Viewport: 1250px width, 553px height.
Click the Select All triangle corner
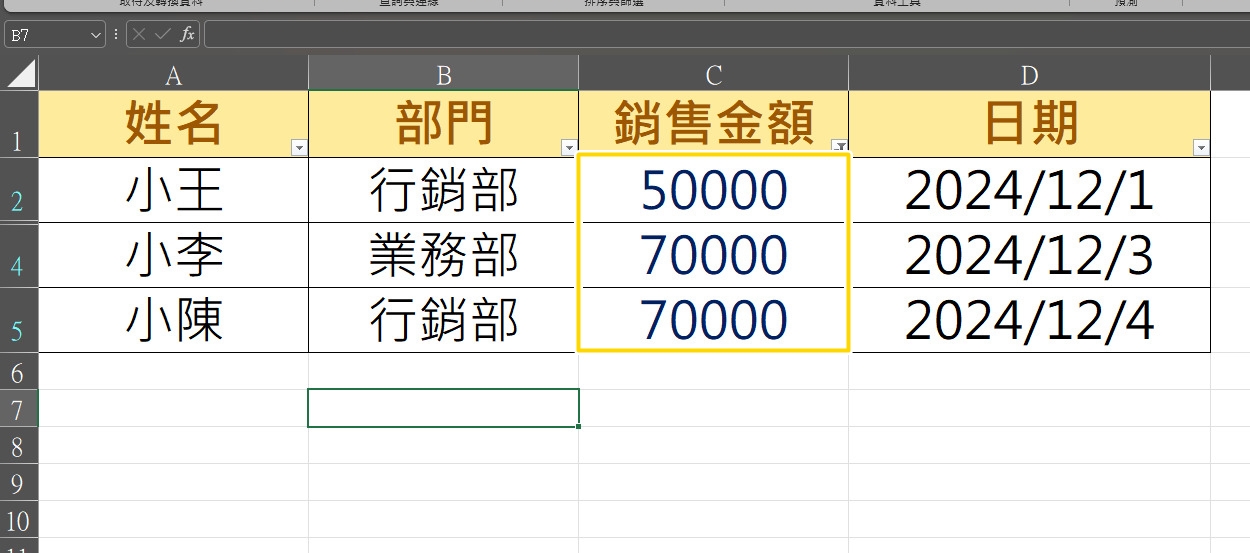coord(20,73)
